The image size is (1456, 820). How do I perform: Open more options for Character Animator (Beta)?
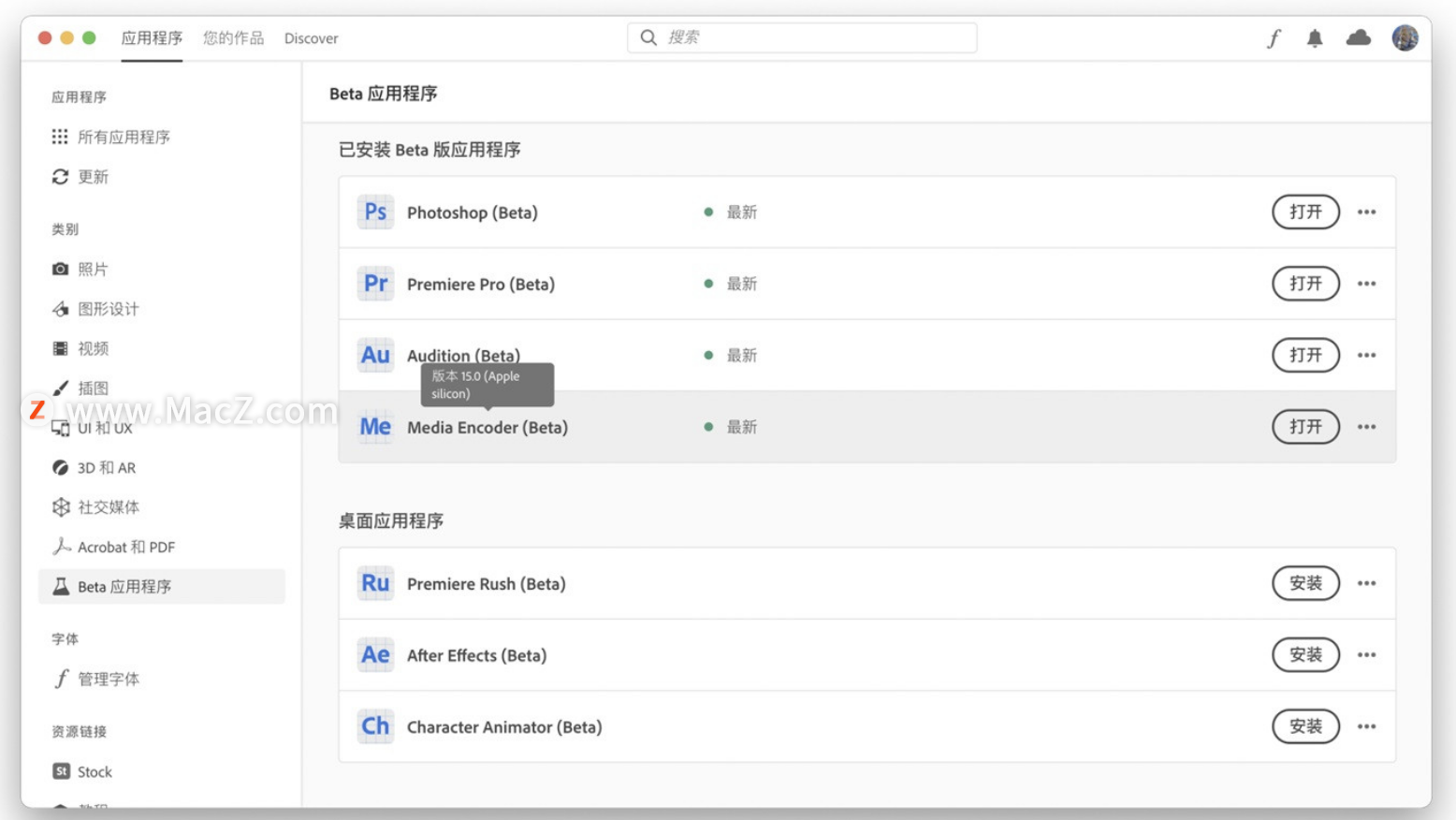(x=1366, y=726)
